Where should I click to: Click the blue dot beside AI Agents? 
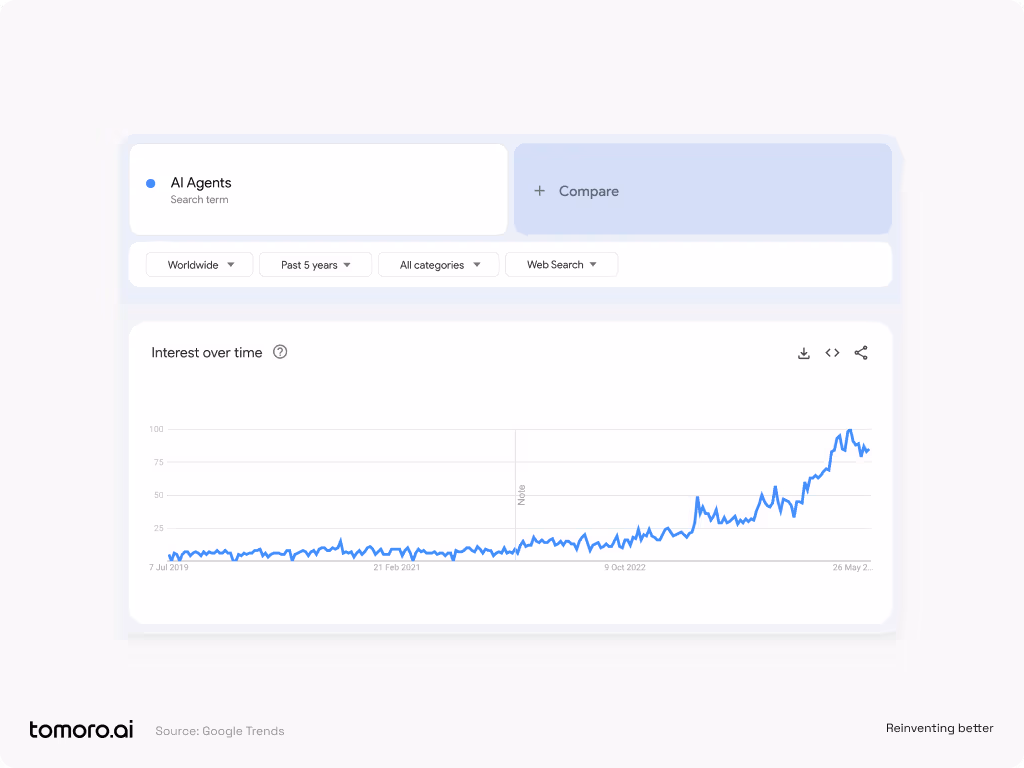(x=151, y=183)
